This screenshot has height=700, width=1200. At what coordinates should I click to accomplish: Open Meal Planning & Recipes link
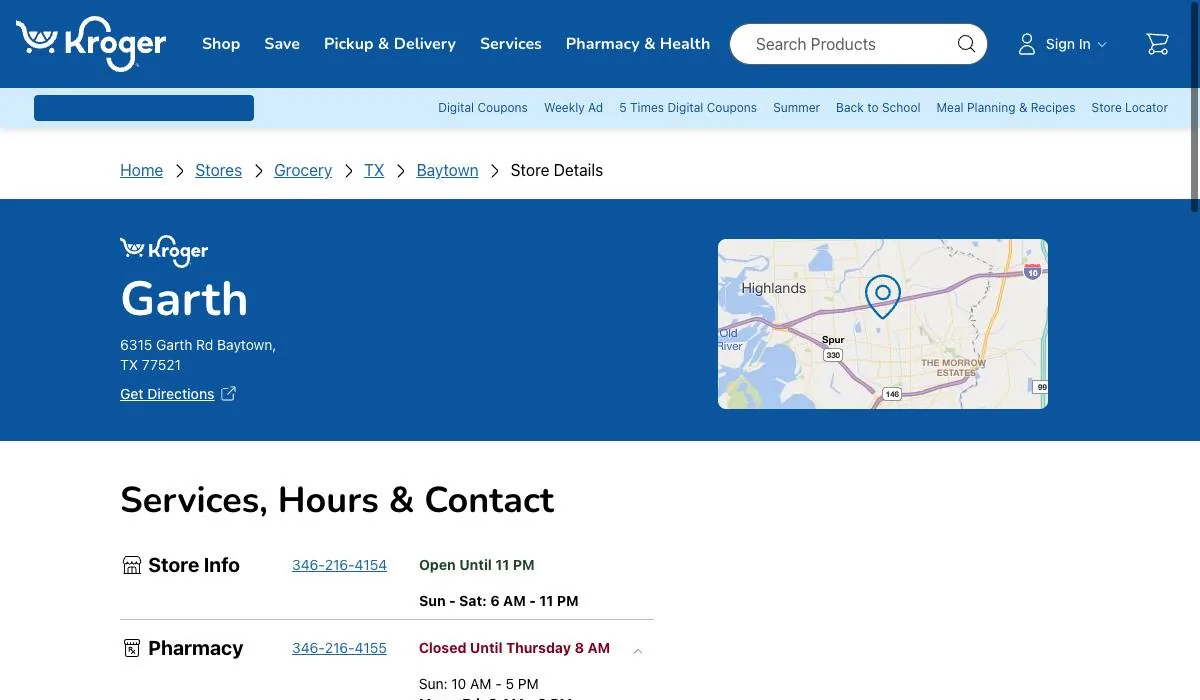1006,108
